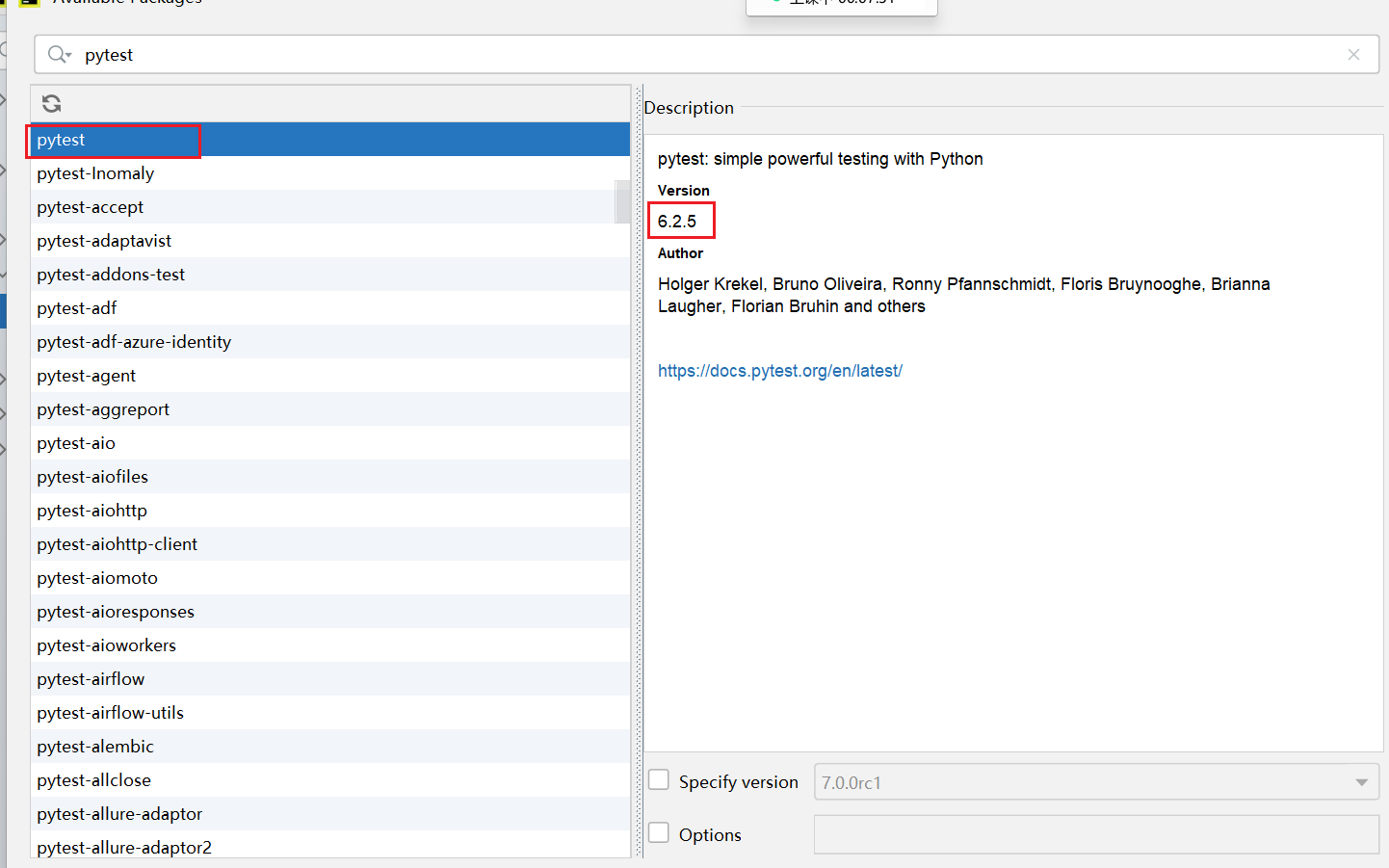The width and height of the screenshot is (1389, 868).
Task: Click the Options text input field
Action: tap(1096, 834)
